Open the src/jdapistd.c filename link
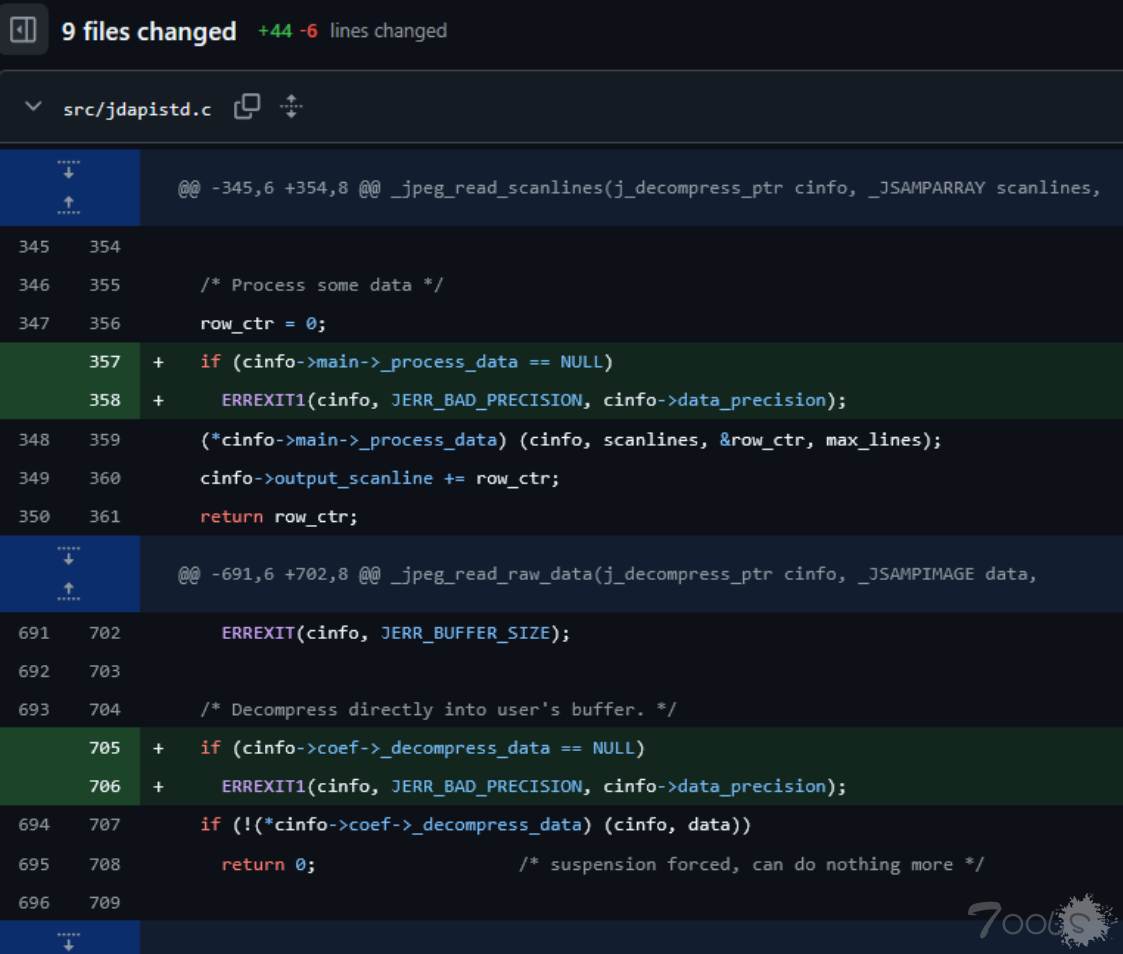The width and height of the screenshot is (1123, 954). pyautogui.click(x=137, y=109)
